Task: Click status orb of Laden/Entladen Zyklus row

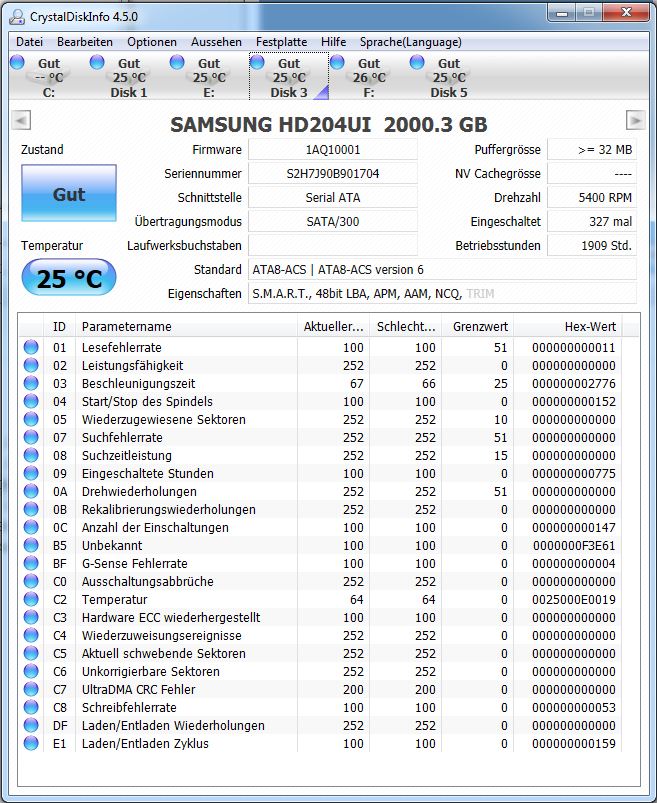Action: (x=31, y=743)
